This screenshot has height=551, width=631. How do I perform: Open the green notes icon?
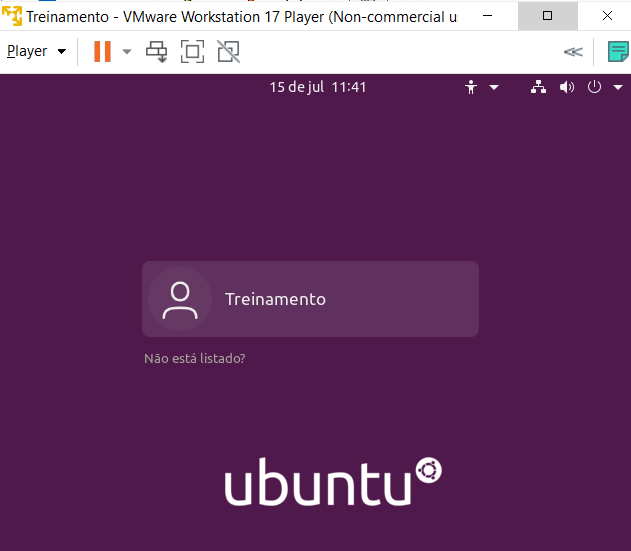pyautogui.click(x=618, y=52)
